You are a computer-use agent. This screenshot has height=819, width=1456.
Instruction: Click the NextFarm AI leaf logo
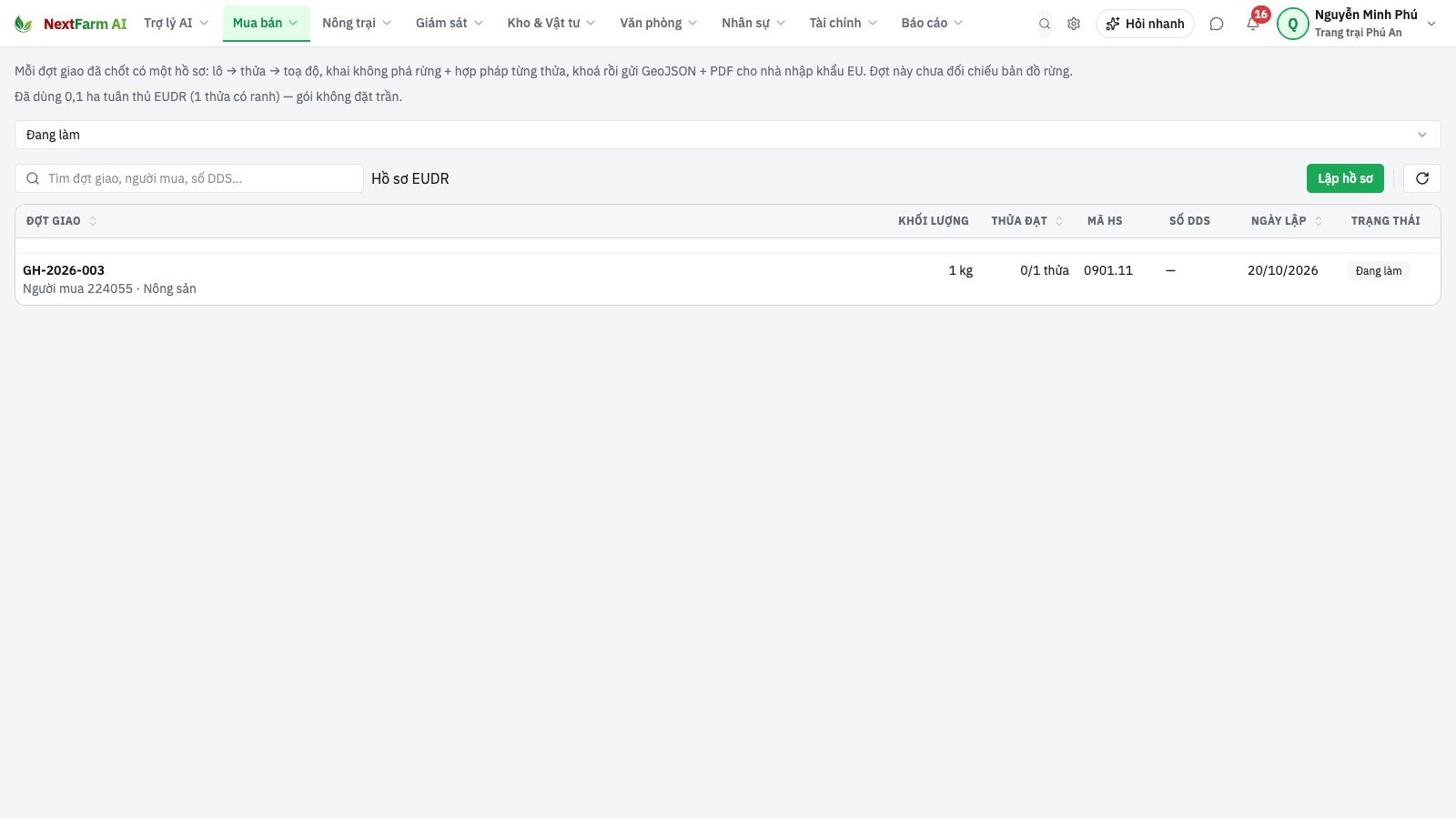pos(24,24)
